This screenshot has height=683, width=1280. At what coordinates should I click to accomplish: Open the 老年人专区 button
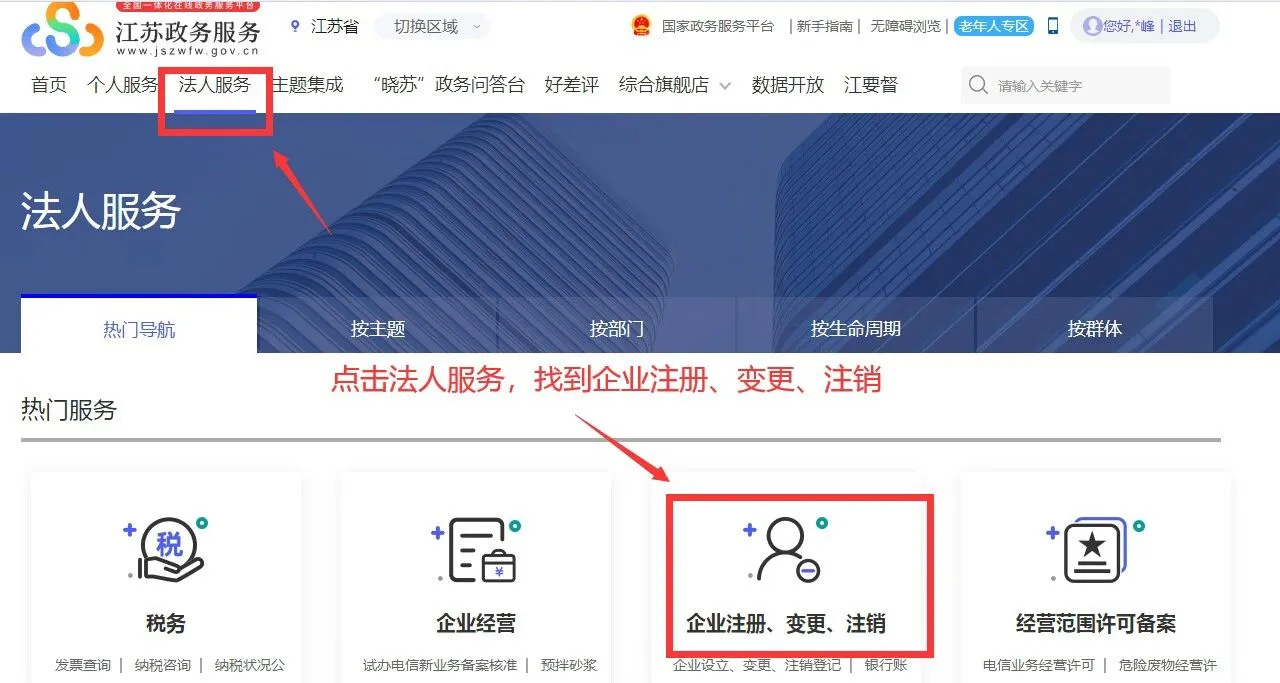click(x=994, y=26)
